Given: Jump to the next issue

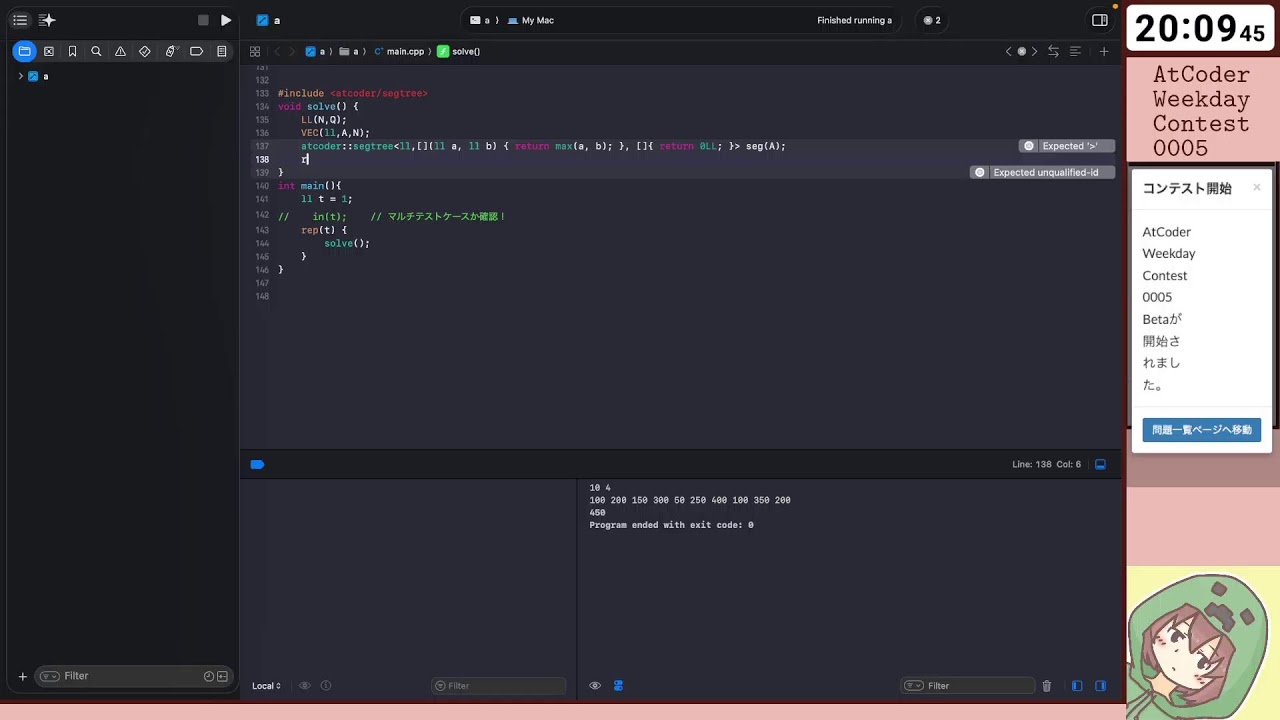Looking at the screenshot, I should click(x=1034, y=51).
